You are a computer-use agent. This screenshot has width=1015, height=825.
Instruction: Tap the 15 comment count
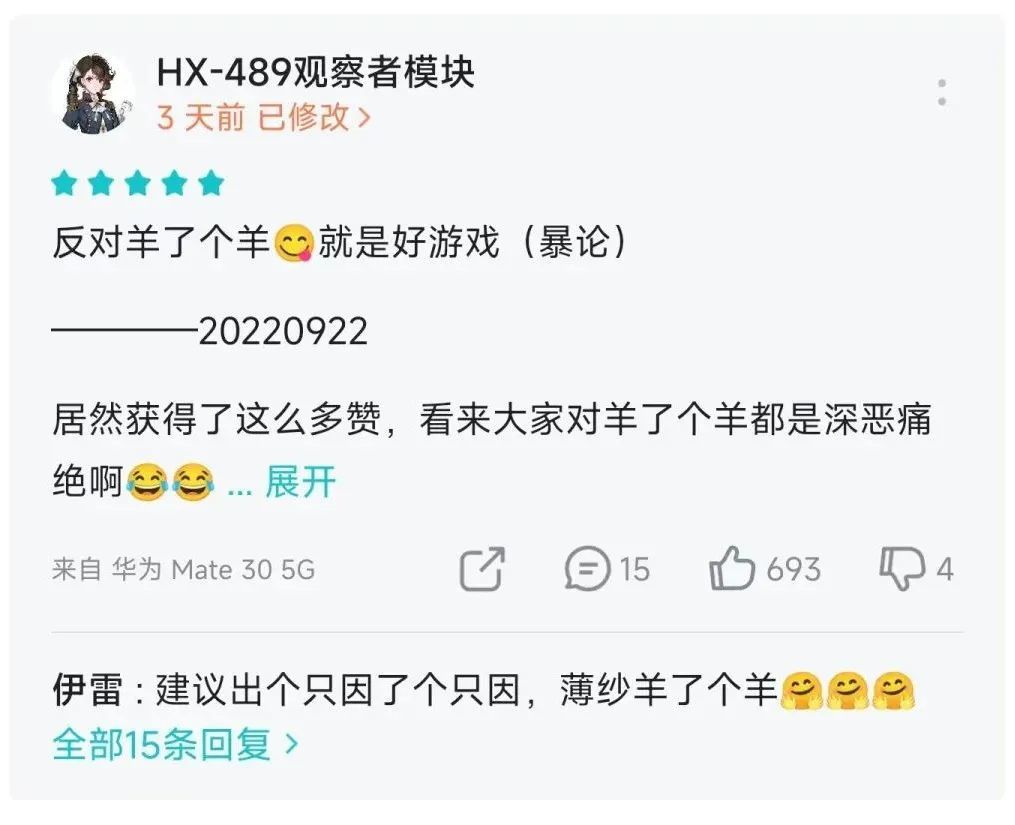[634, 570]
